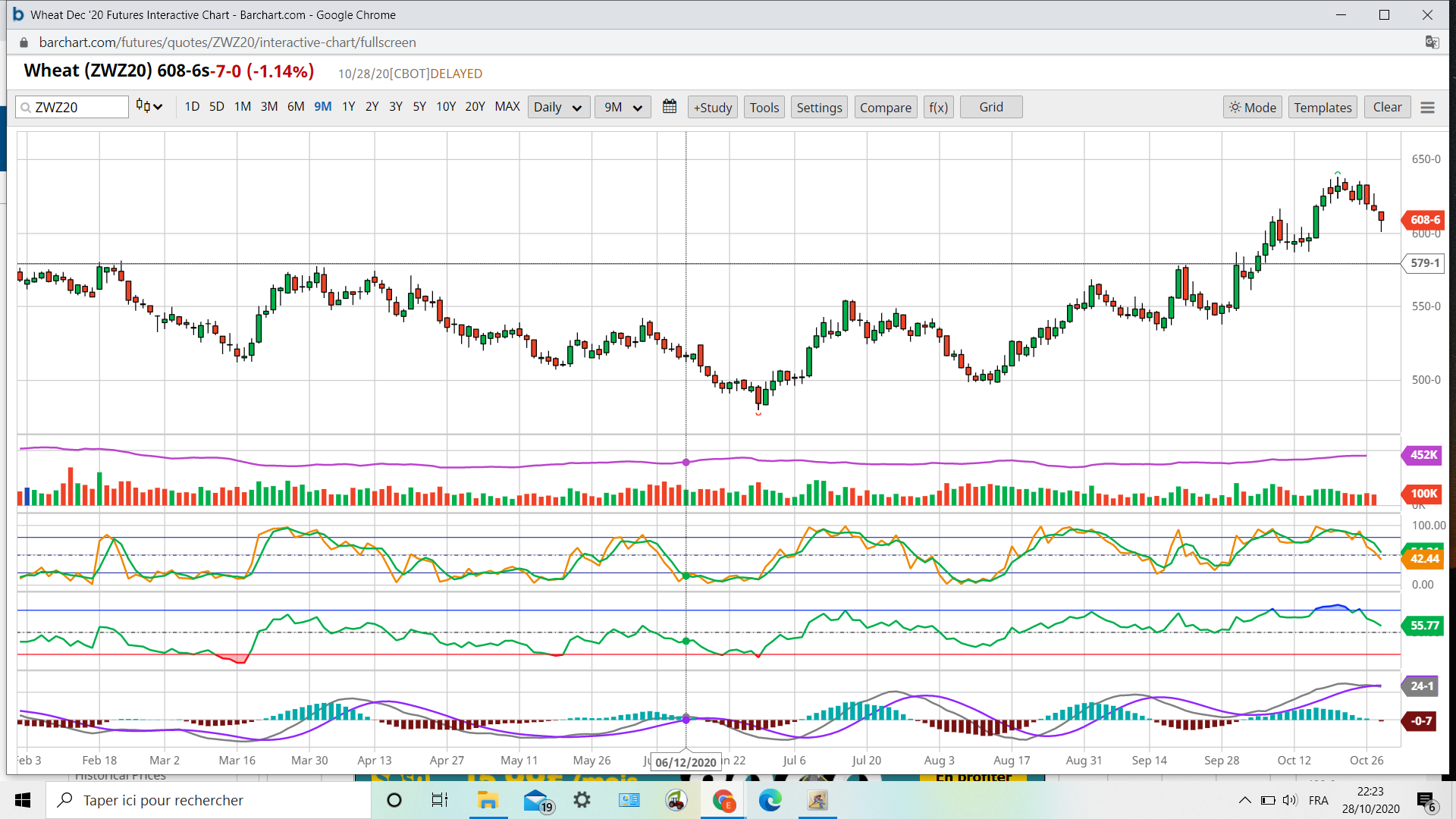Toggle light/dark Mode button
The width and height of the screenshot is (1456, 819).
coord(1253,107)
